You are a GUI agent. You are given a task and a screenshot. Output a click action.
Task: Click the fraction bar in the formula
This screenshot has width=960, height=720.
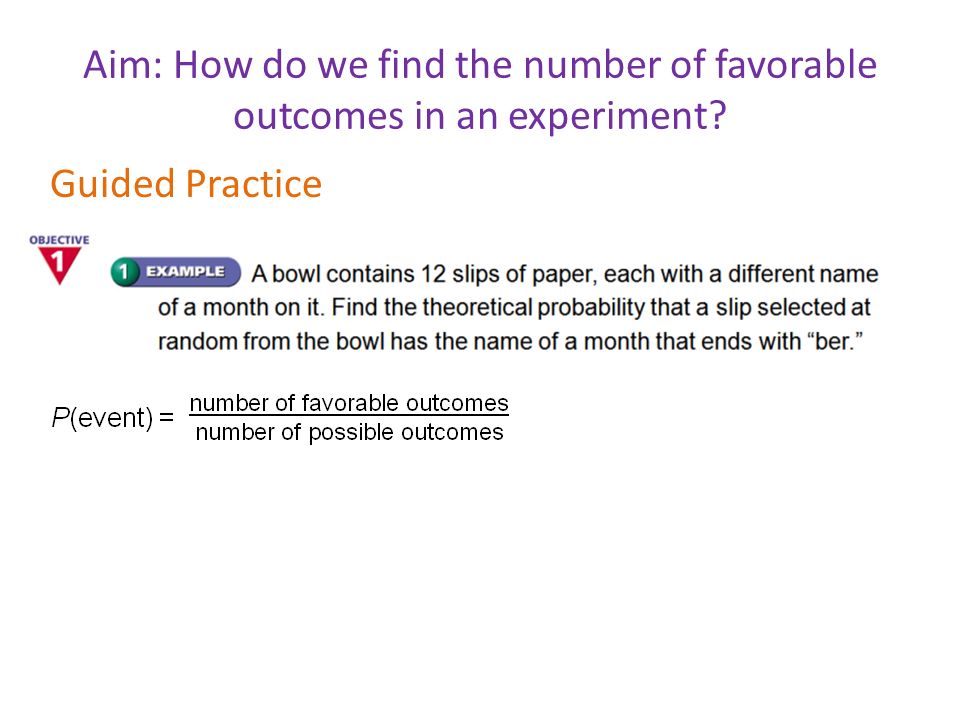(349, 417)
